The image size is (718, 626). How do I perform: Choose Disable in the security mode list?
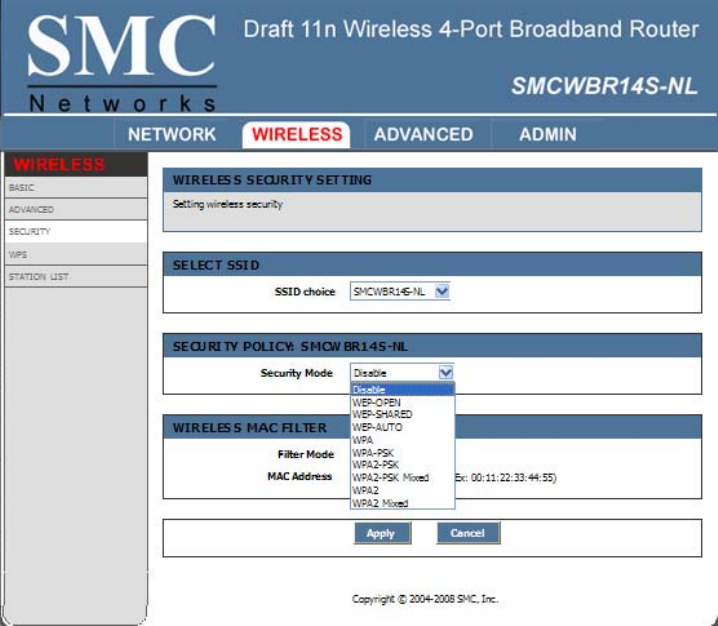403,390
